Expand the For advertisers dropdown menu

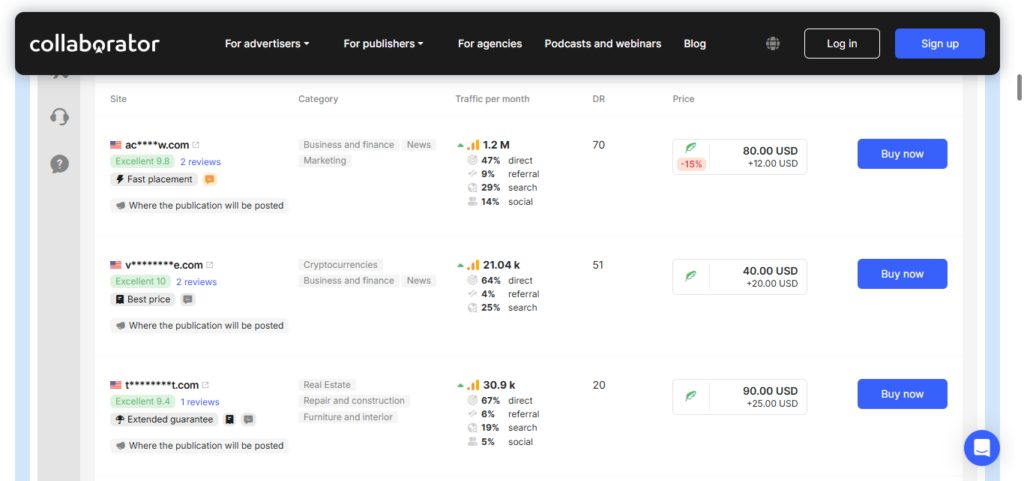pyautogui.click(x=267, y=44)
